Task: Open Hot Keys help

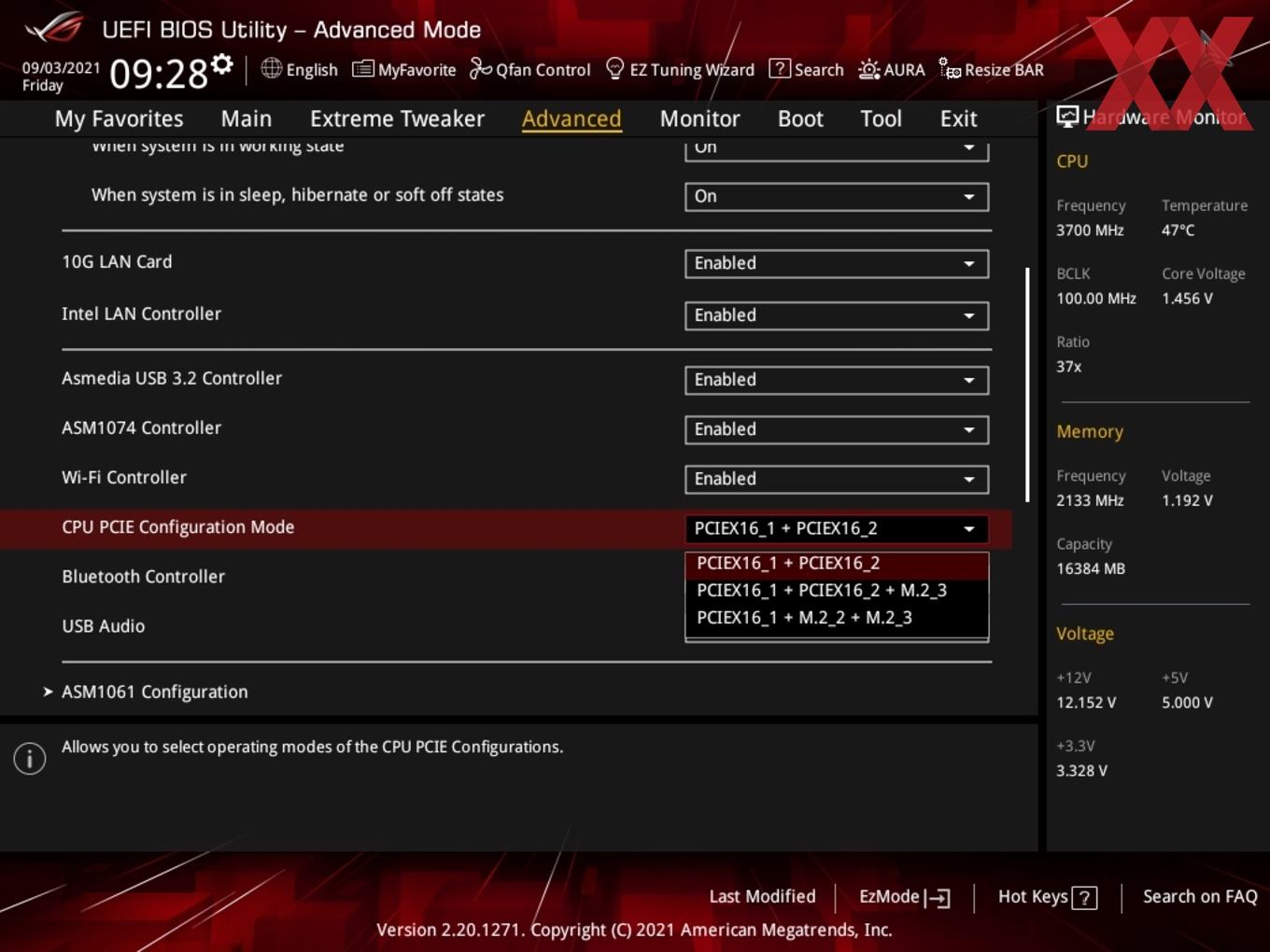Action: click(1047, 897)
